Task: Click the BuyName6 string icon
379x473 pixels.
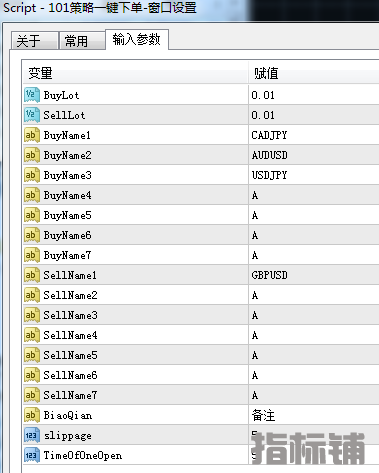Action: 32,235
